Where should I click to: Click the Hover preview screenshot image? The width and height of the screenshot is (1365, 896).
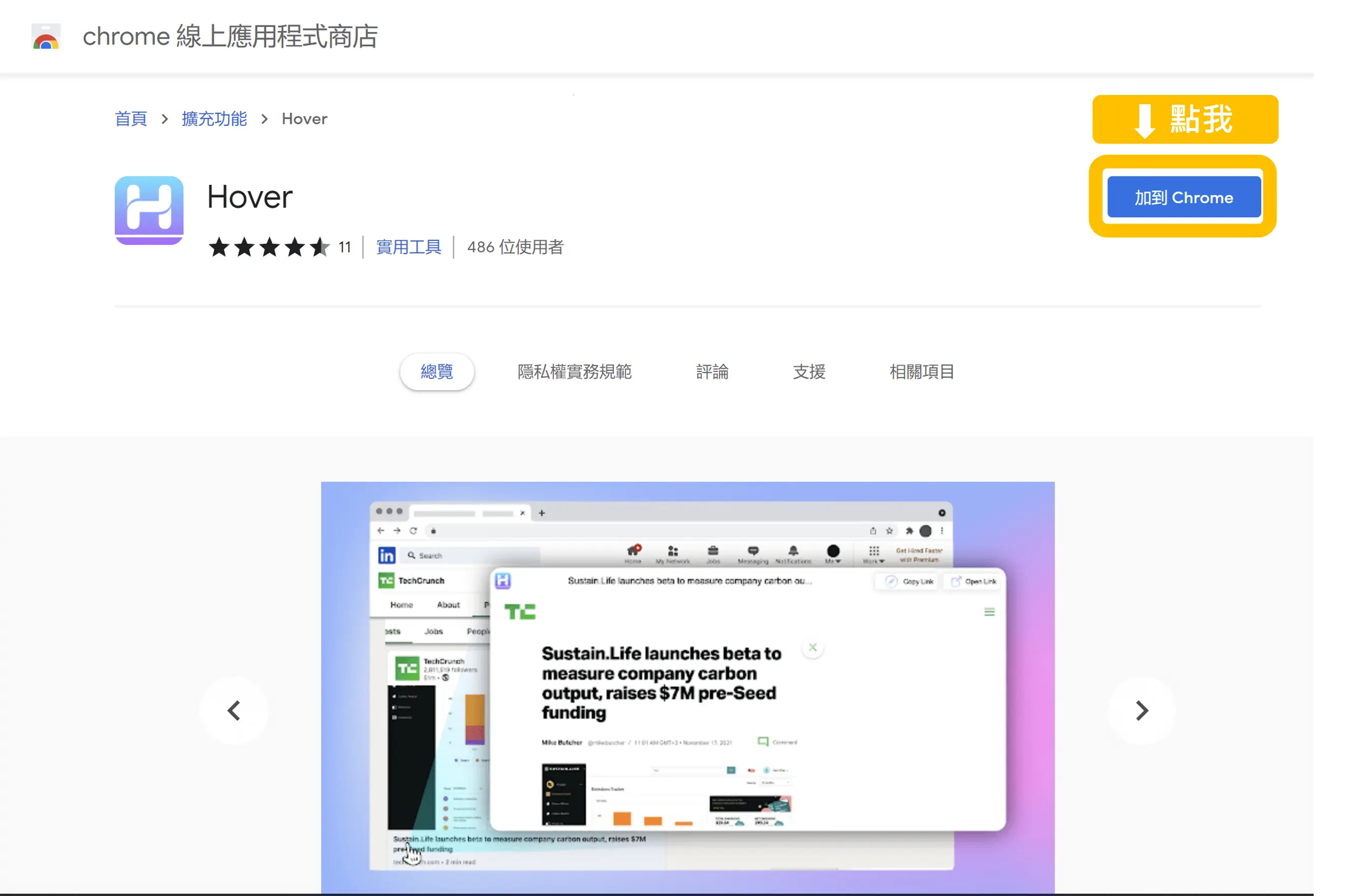click(x=688, y=687)
